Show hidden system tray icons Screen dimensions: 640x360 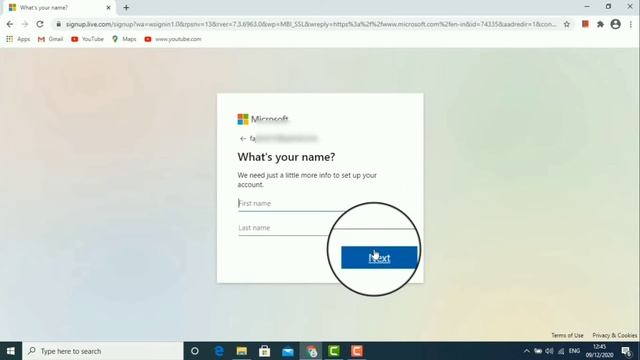(x=527, y=351)
